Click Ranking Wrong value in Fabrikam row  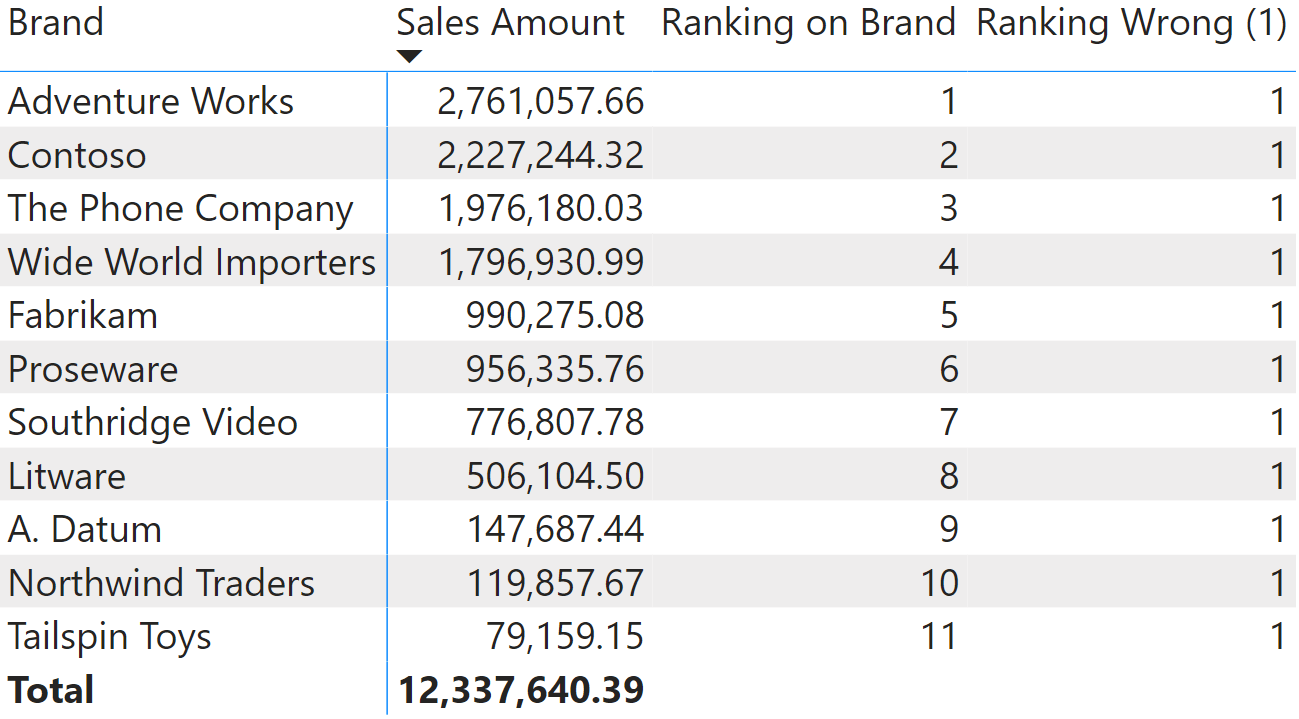tap(1277, 316)
